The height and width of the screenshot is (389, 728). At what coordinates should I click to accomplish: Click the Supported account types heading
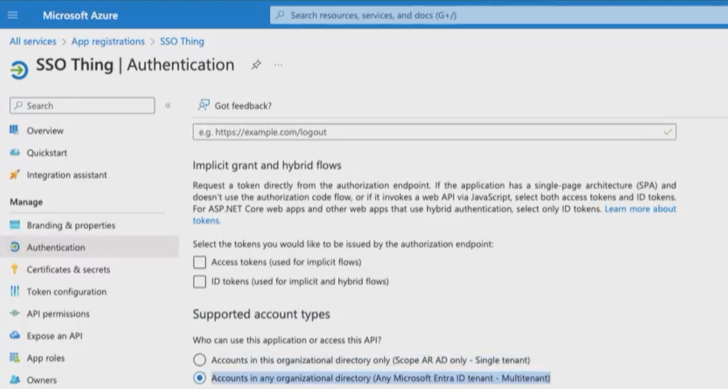point(261,314)
